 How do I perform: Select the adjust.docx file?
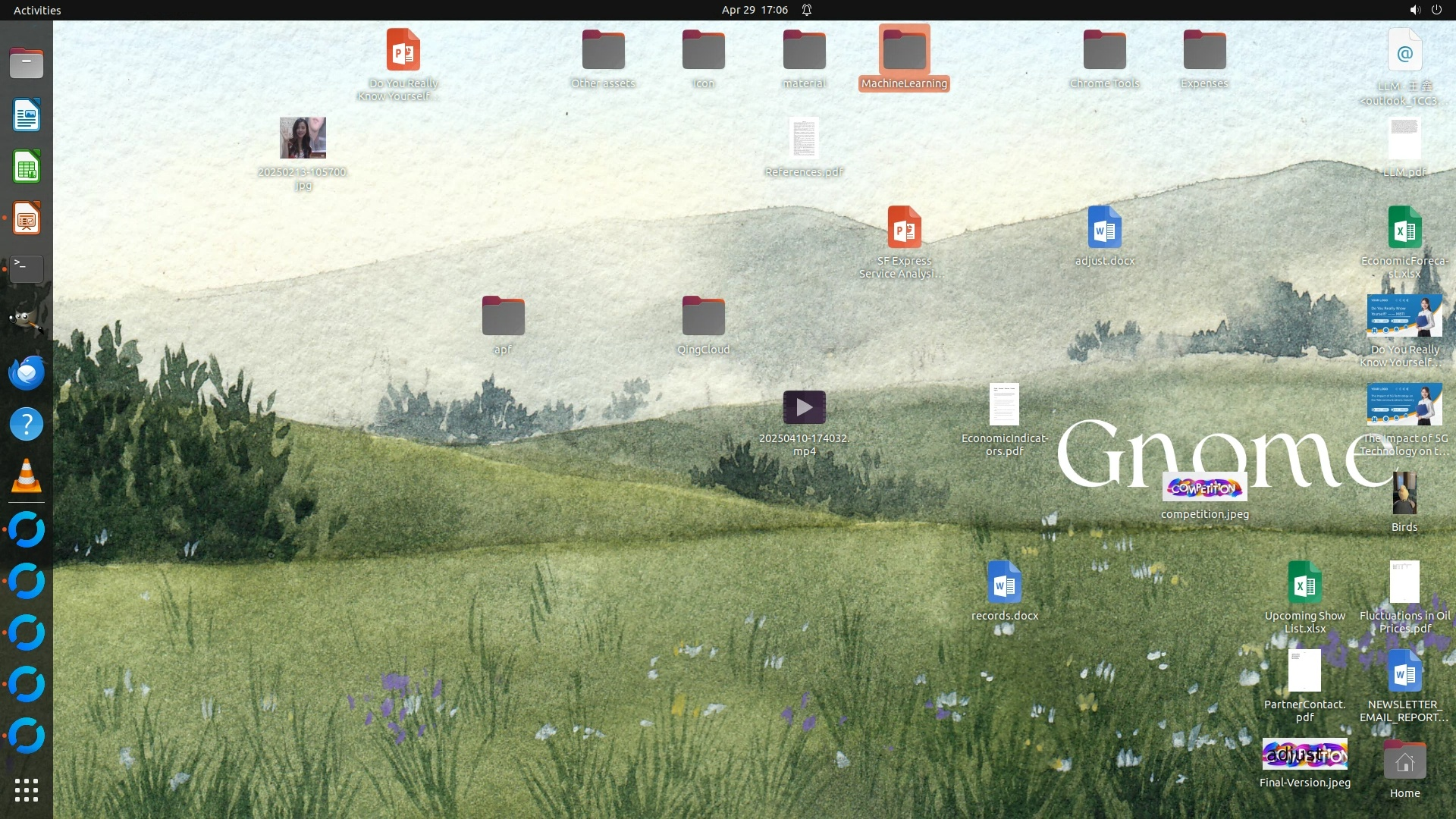click(1104, 227)
